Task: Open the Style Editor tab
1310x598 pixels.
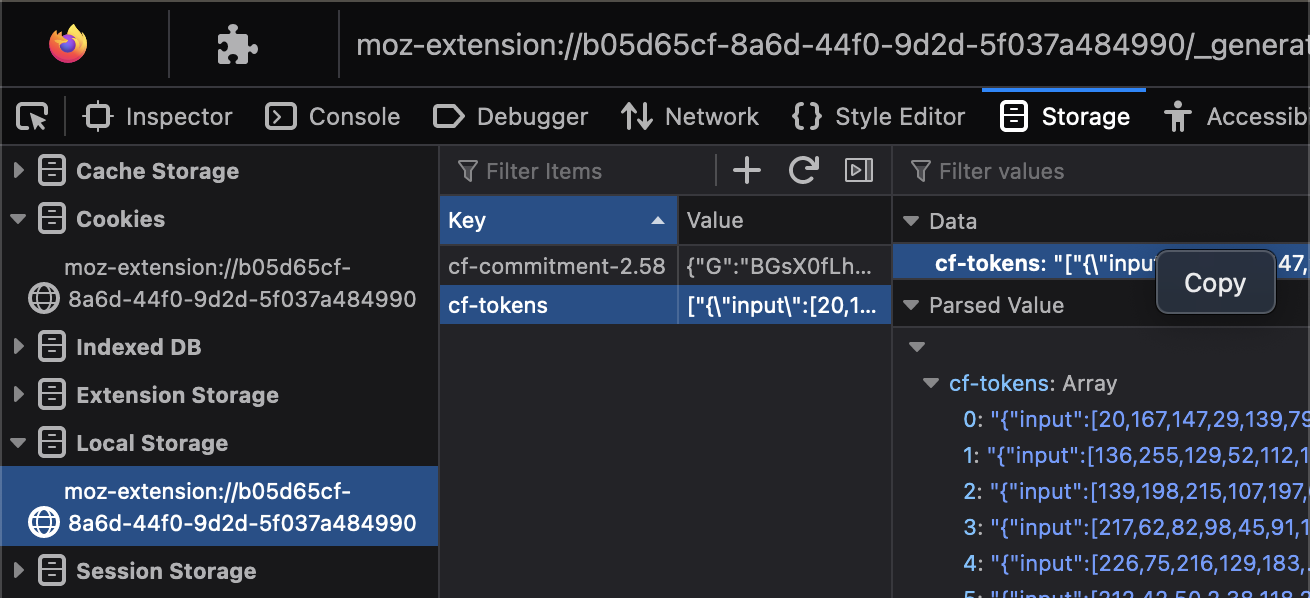Action: (879, 117)
